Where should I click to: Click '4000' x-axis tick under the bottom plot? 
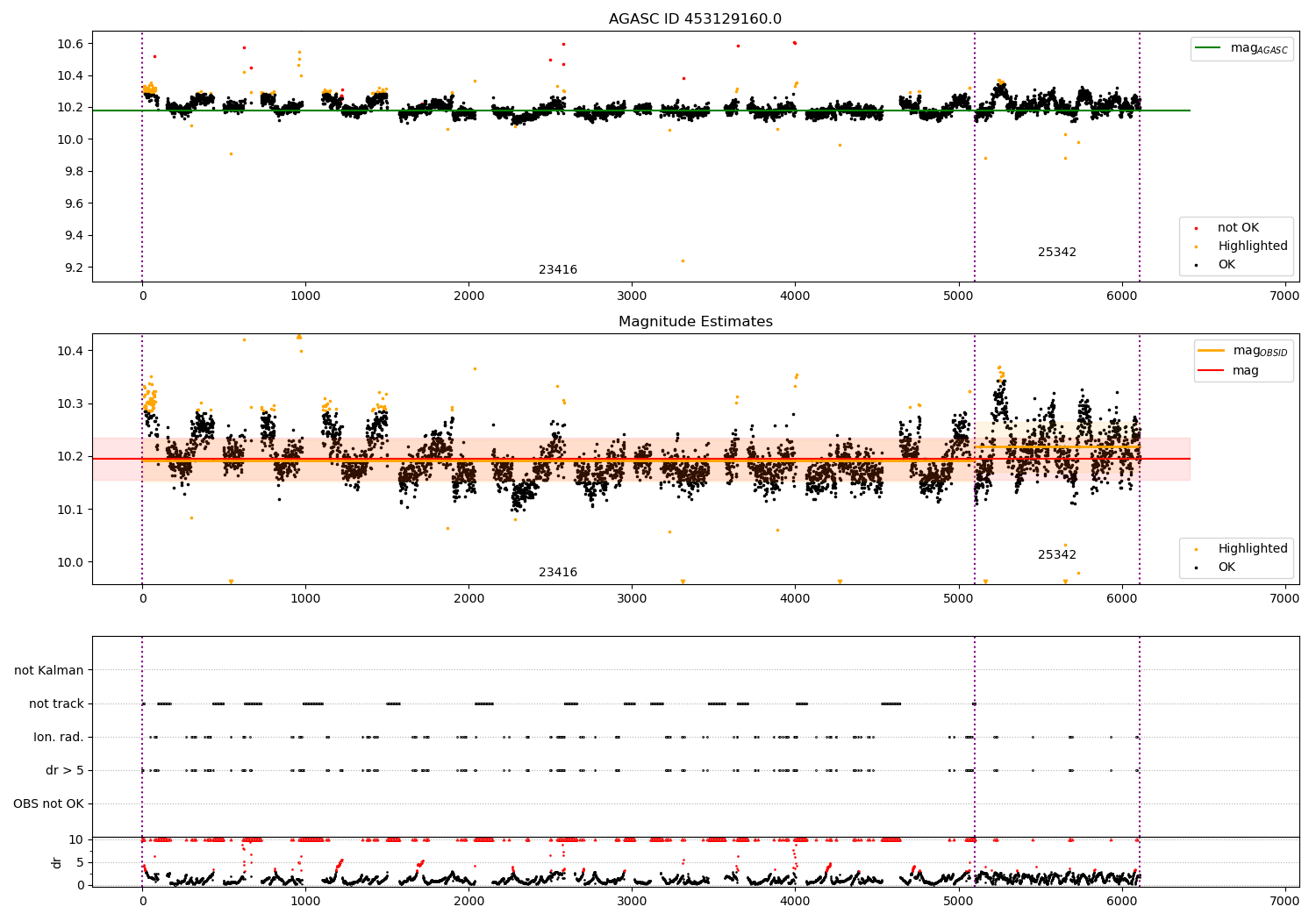tap(795, 901)
